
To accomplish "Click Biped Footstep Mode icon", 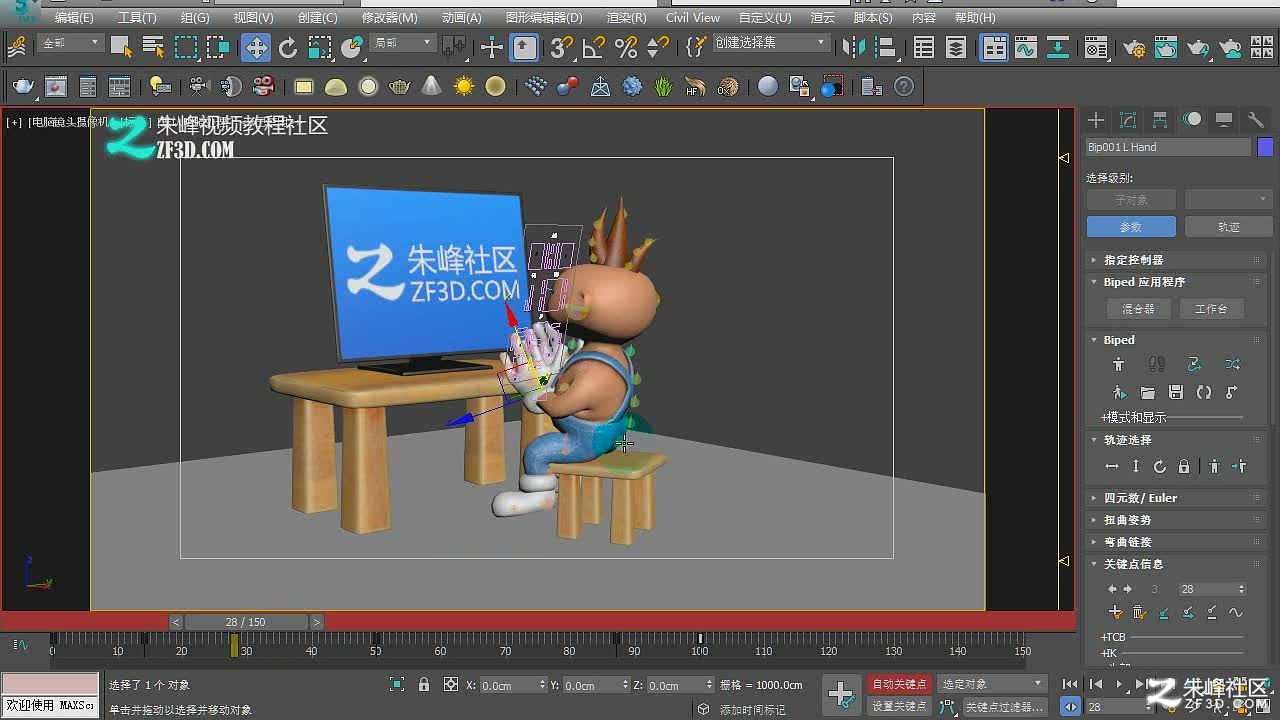I will [x=1157, y=364].
